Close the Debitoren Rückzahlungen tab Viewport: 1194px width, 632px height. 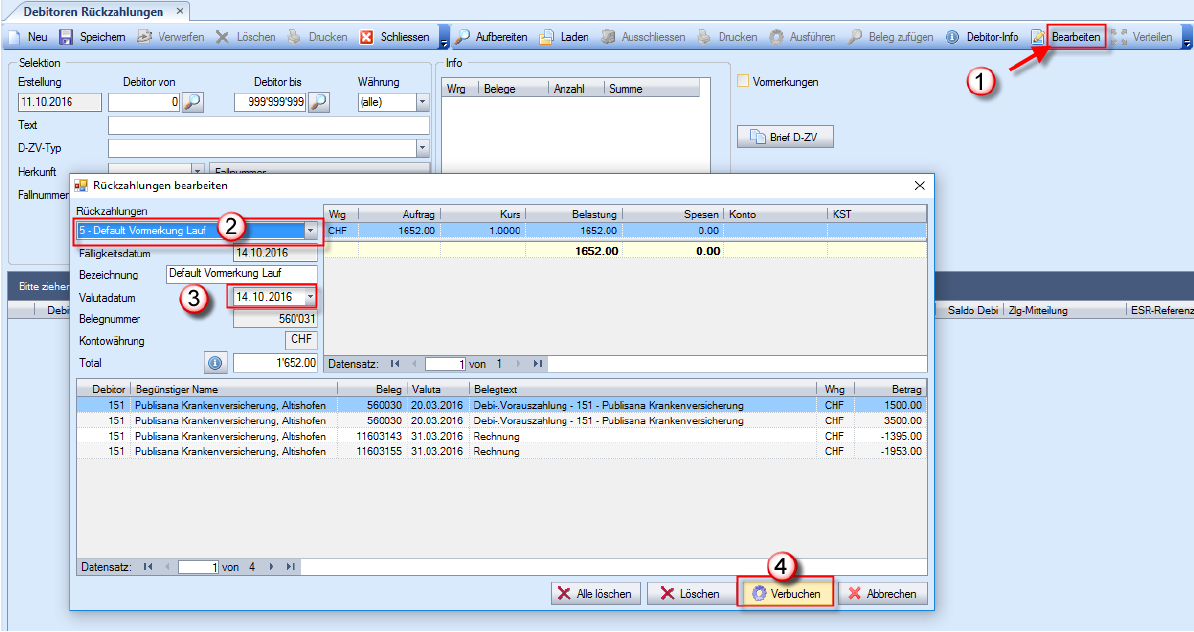pos(180,11)
